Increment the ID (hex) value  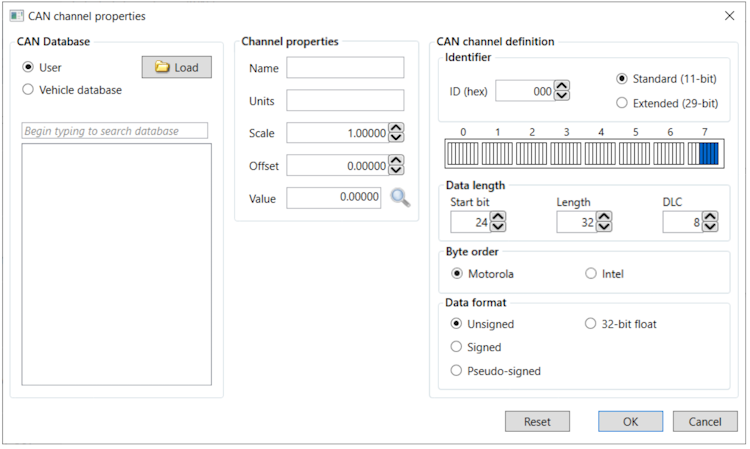pos(562,86)
